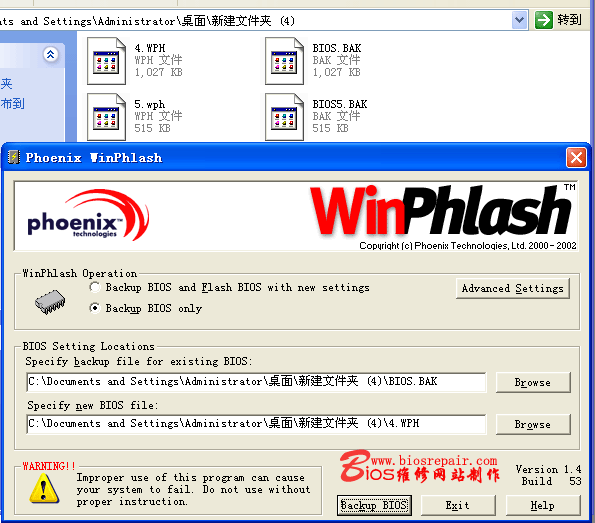Click the chip icon in WinPhlash Operation
595x523 pixels.
tap(50, 302)
